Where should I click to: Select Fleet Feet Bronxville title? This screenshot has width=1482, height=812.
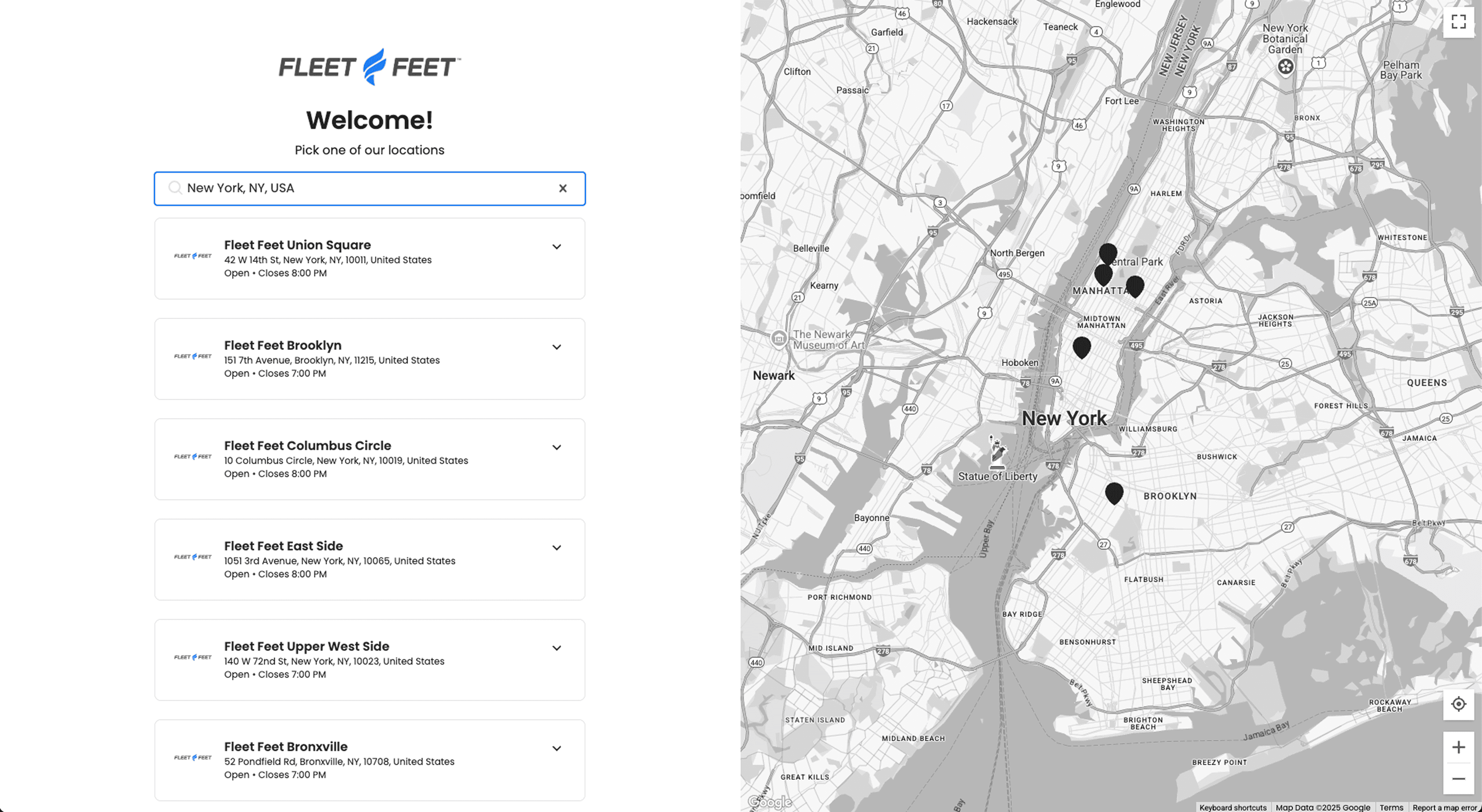coord(285,746)
